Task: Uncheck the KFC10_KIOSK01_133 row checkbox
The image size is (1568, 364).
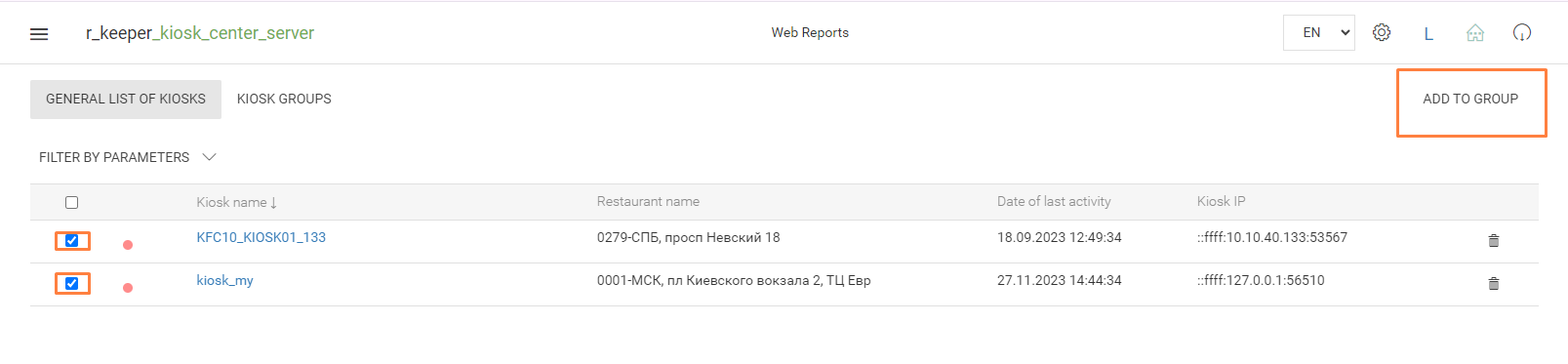Action: (x=71, y=240)
